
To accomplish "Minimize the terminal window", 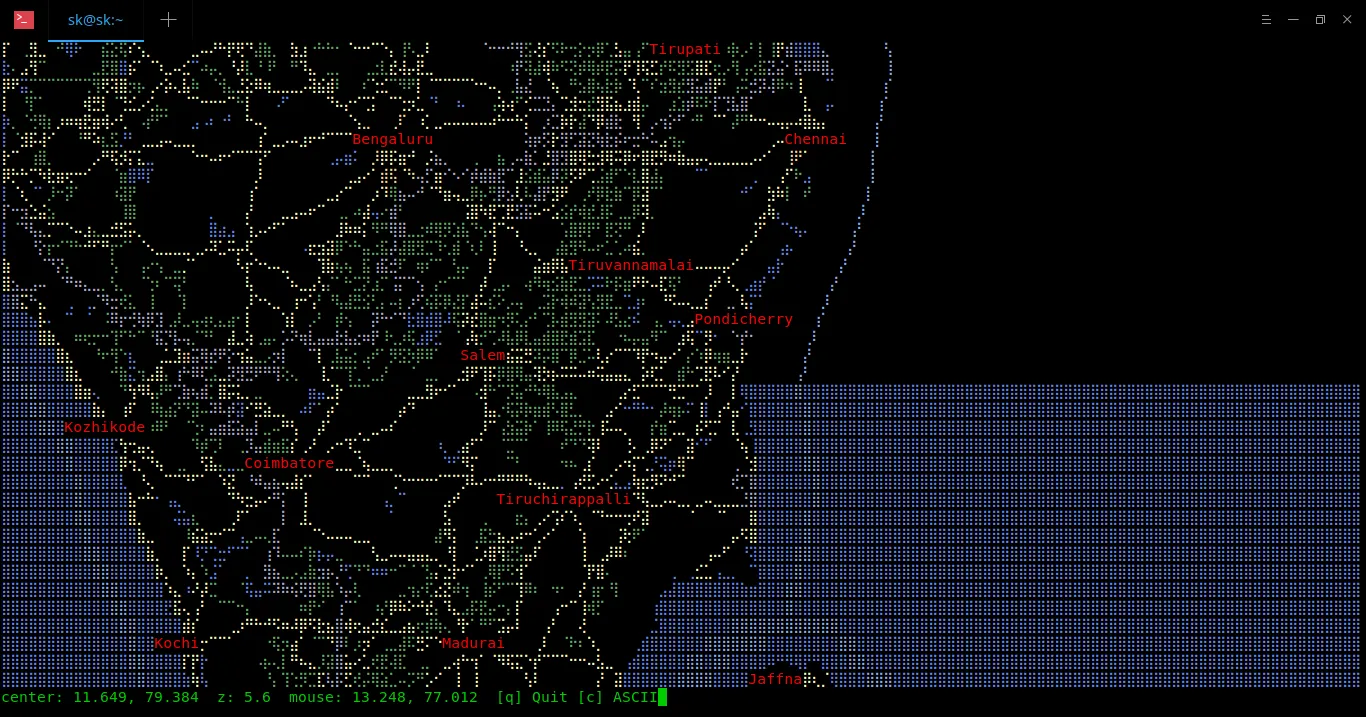I will pos(1293,20).
